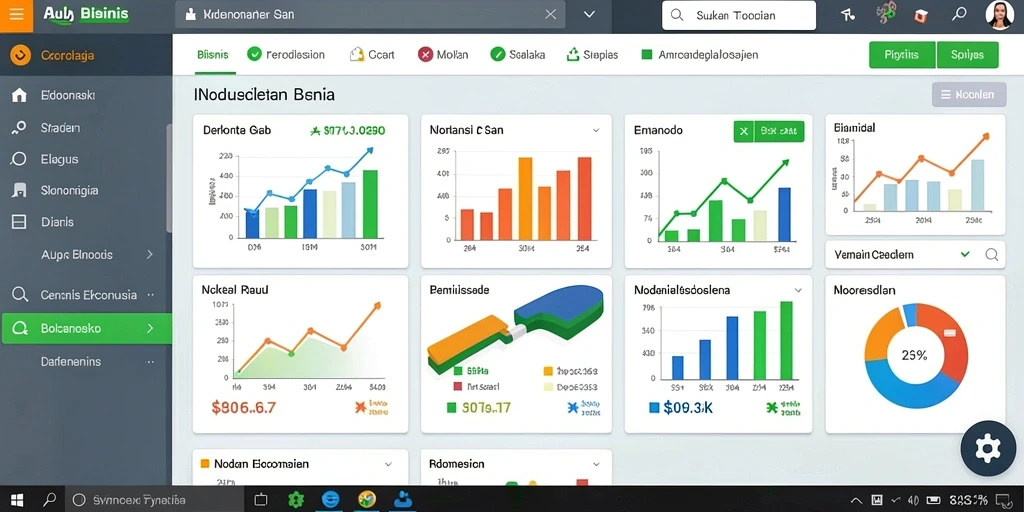The height and width of the screenshot is (512, 1024).
Task: Expand the Aupa Elnoods sidebar chevron
Action: (x=150, y=255)
